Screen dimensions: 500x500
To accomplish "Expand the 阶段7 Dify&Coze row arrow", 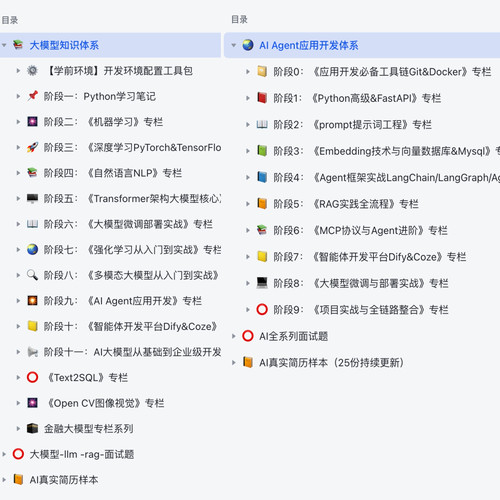I will 248,257.
